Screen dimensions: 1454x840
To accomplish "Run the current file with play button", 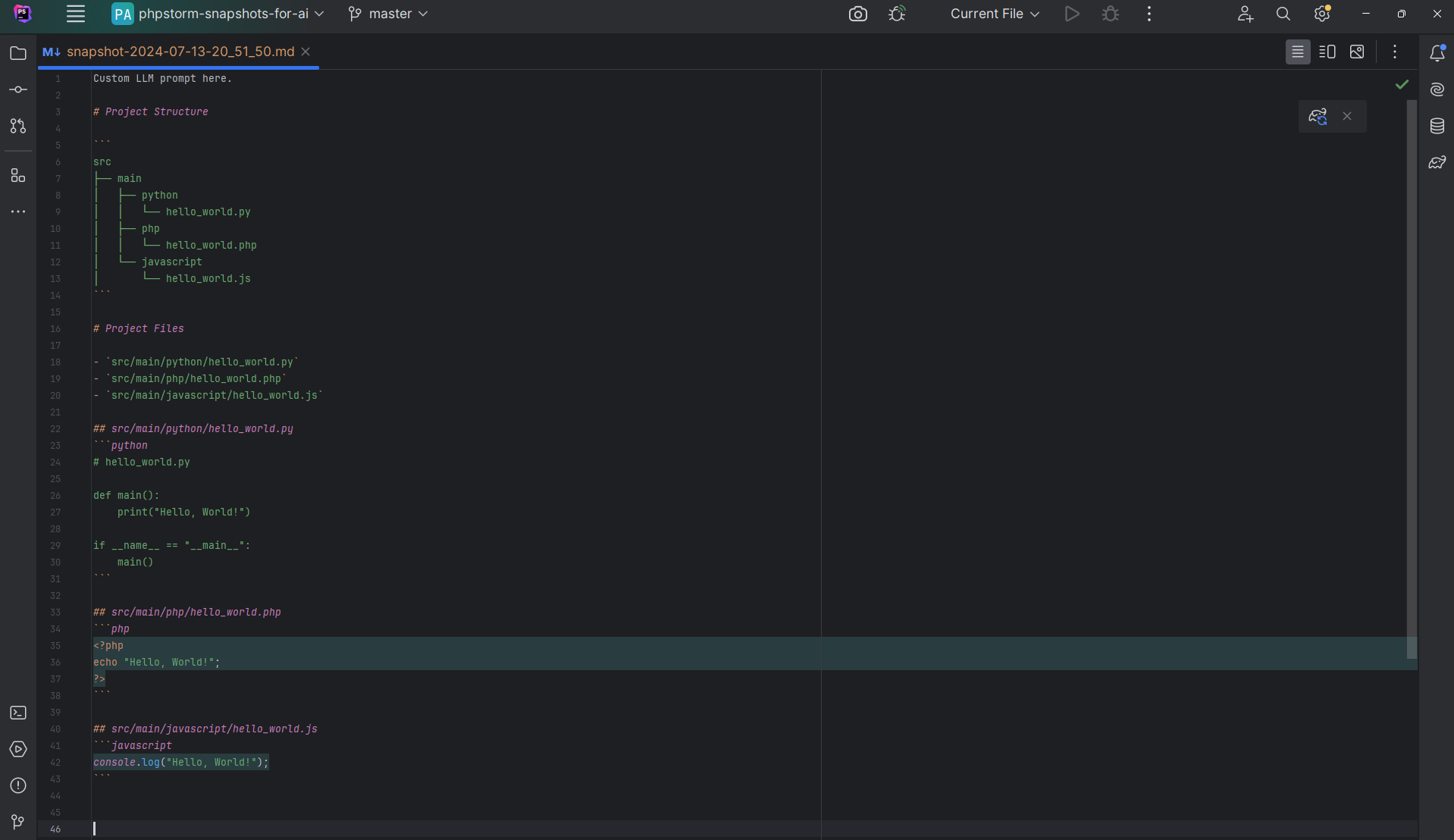I will click(x=1071, y=14).
